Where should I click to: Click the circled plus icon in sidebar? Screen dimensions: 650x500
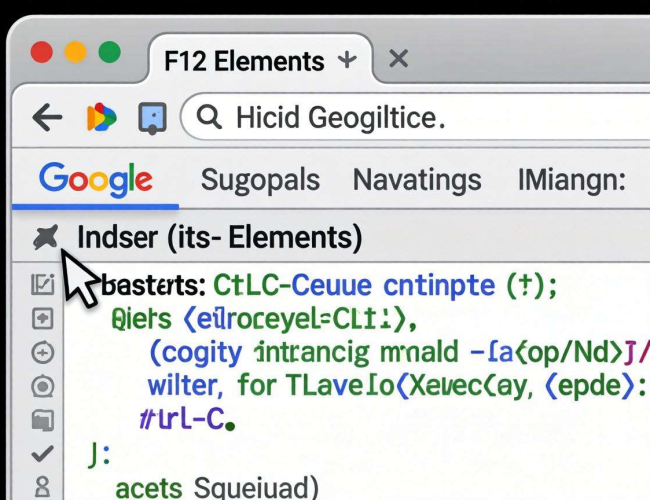coord(42,352)
